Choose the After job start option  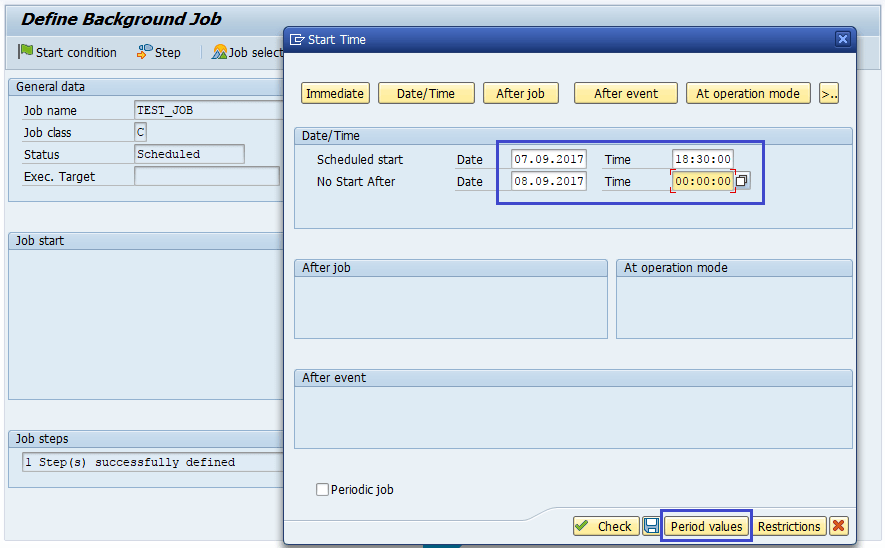click(520, 93)
